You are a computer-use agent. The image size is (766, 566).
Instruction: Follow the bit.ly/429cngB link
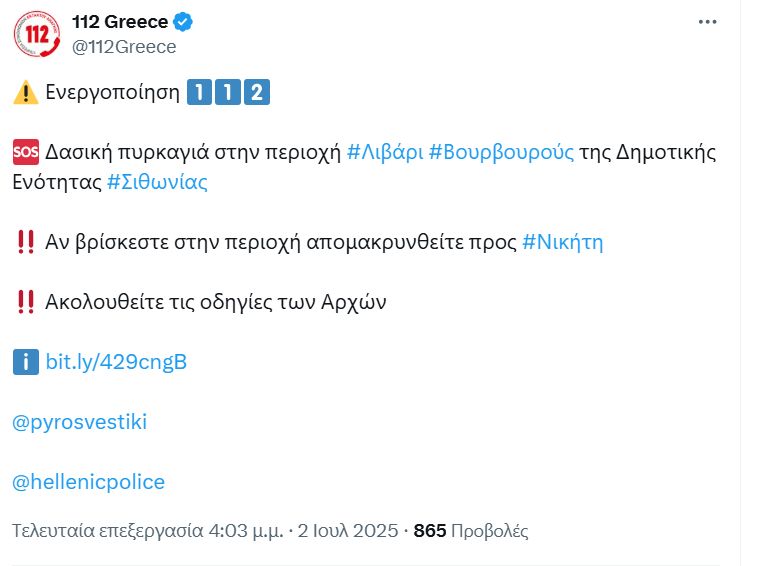116,362
